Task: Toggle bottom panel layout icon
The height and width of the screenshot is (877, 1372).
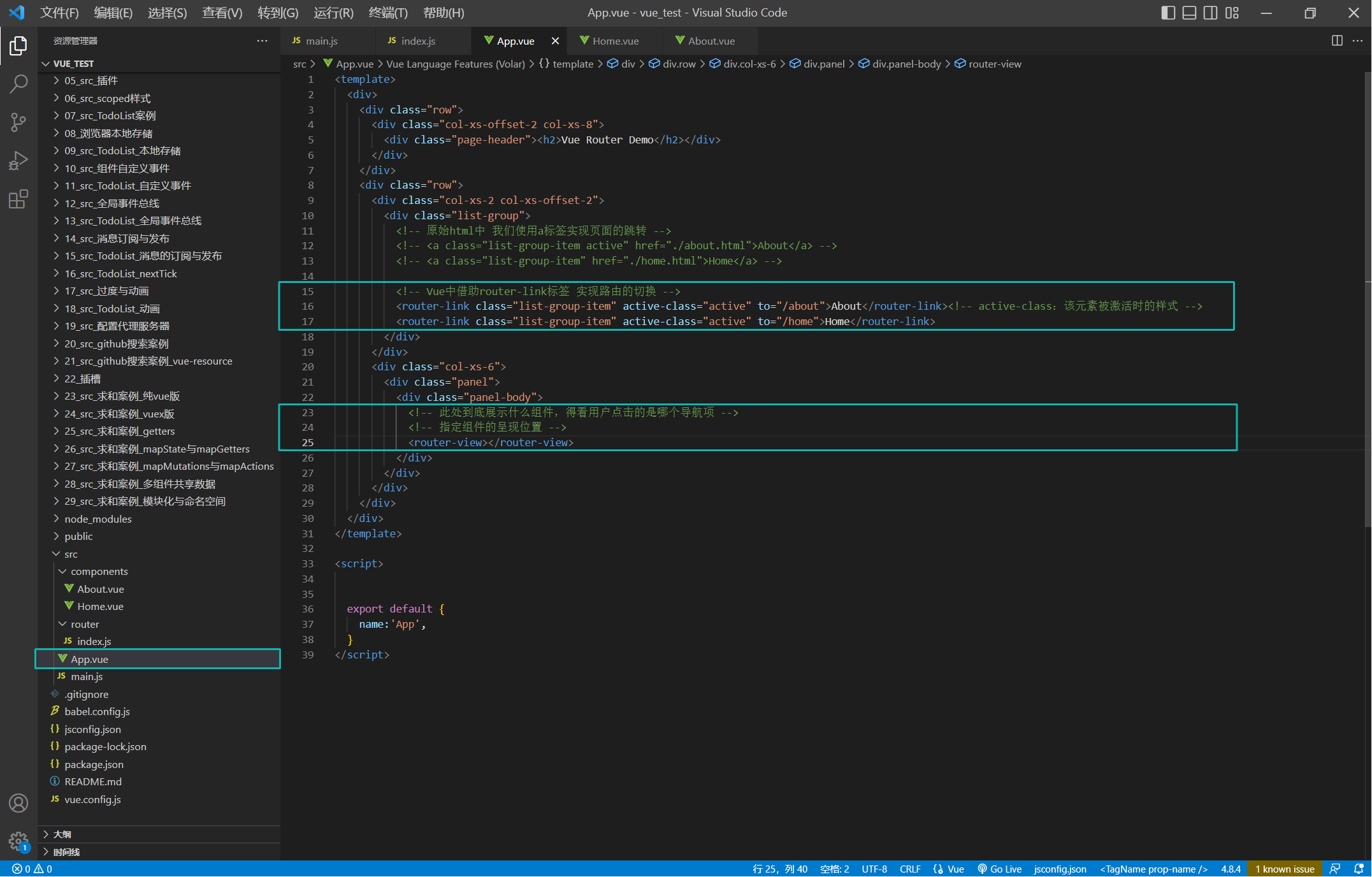Action: point(1189,13)
